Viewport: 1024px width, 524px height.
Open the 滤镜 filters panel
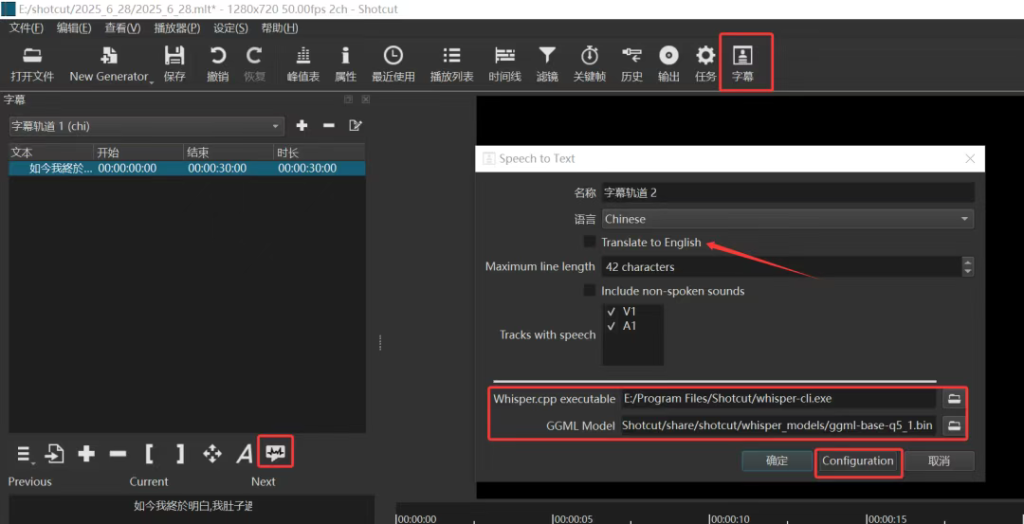click(547, 64)
